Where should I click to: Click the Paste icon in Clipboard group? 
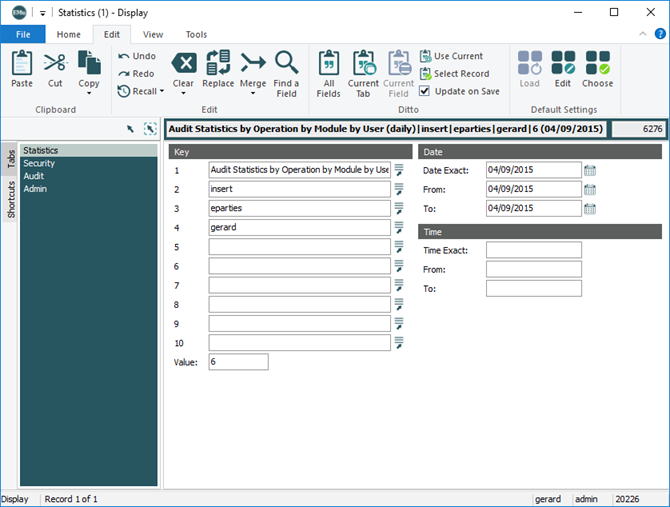[x=21, y=64]
